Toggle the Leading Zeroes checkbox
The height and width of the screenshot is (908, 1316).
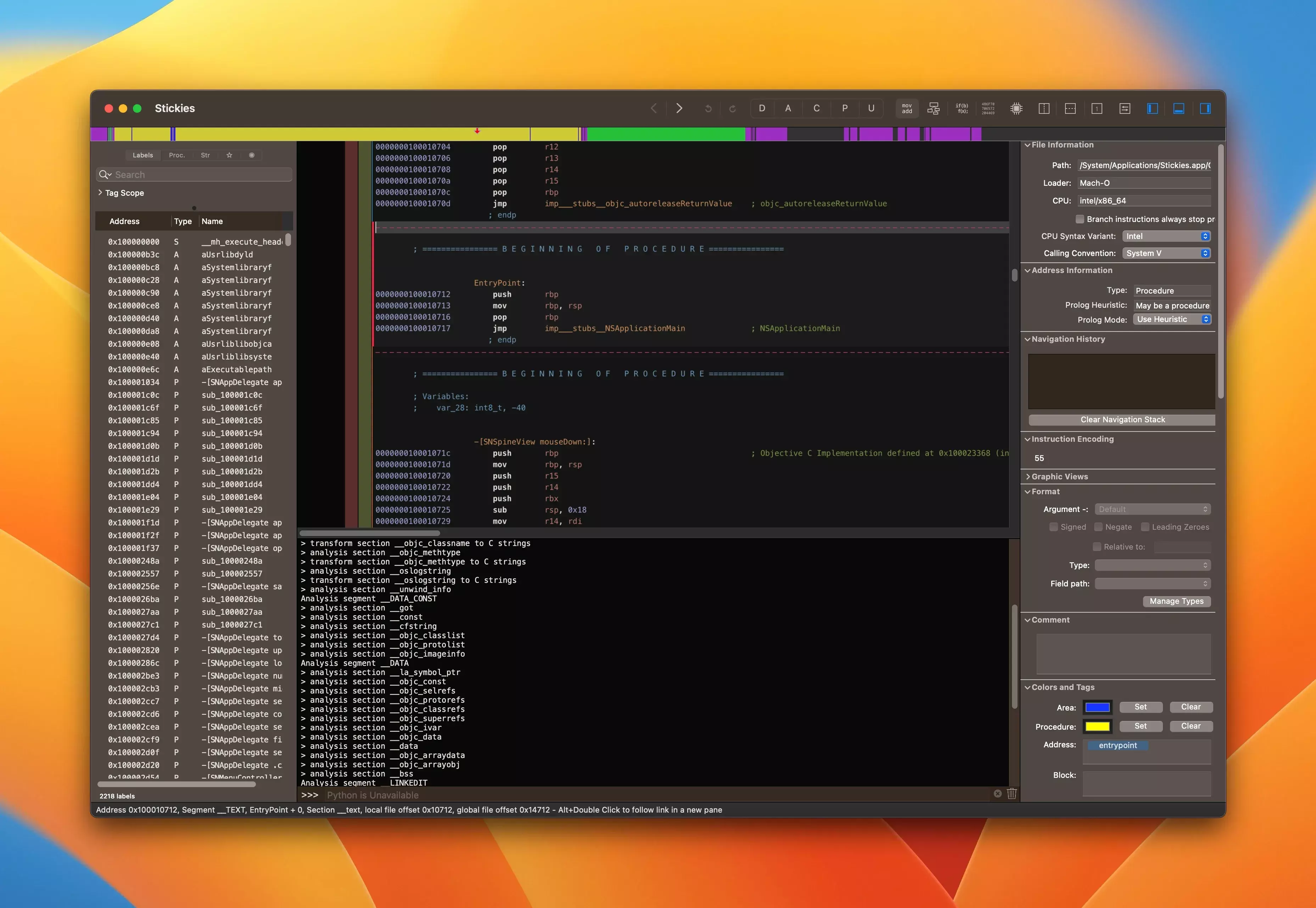pos(1146,527)
